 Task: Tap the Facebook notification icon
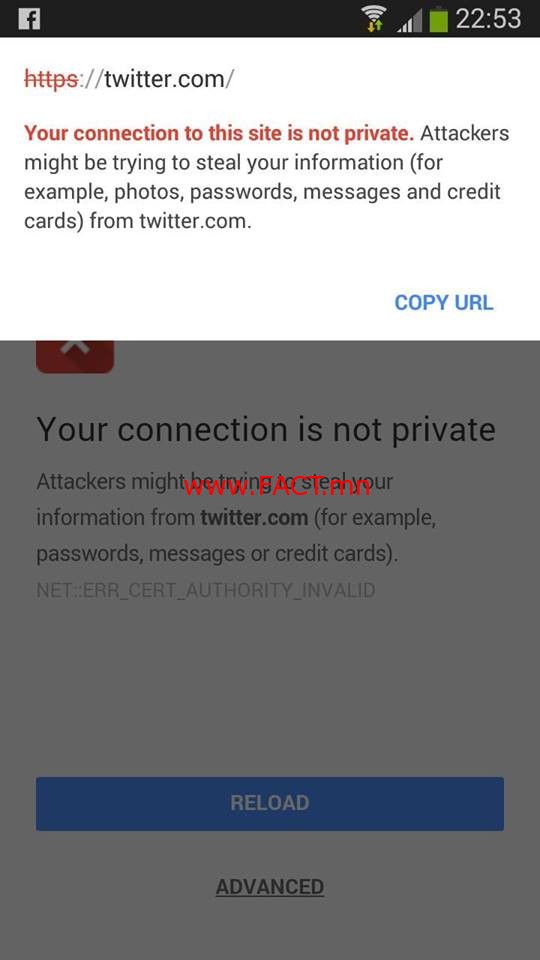coord(29,18)
